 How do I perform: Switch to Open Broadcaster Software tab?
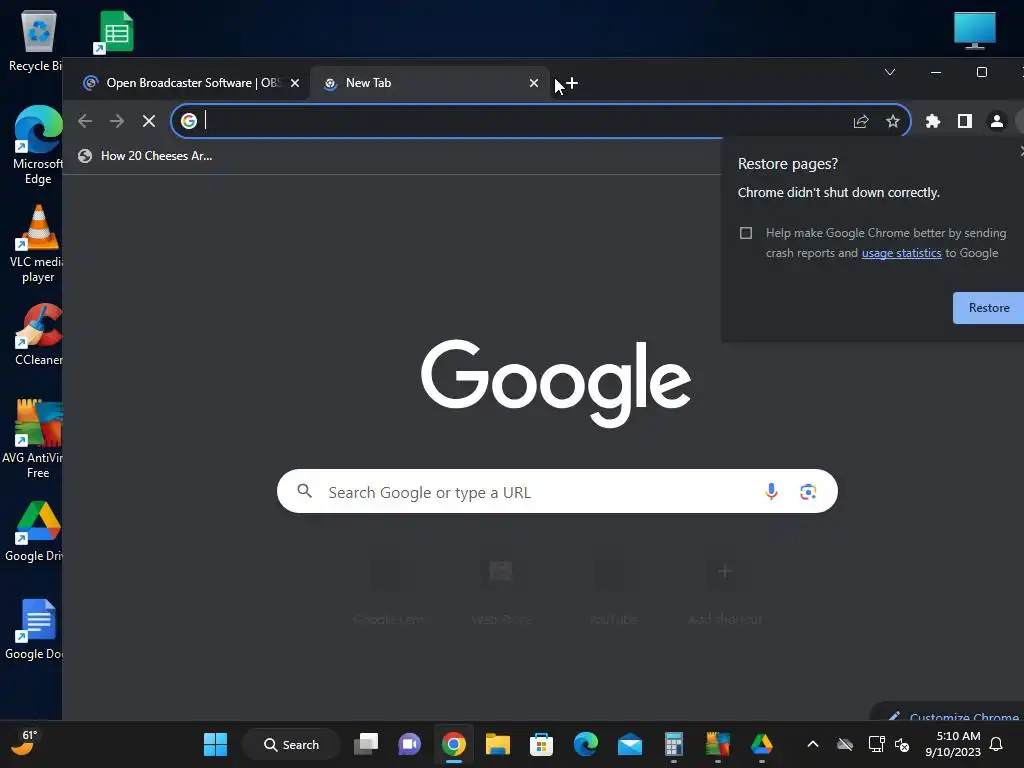pyautogui.click(x=189, y=83)
